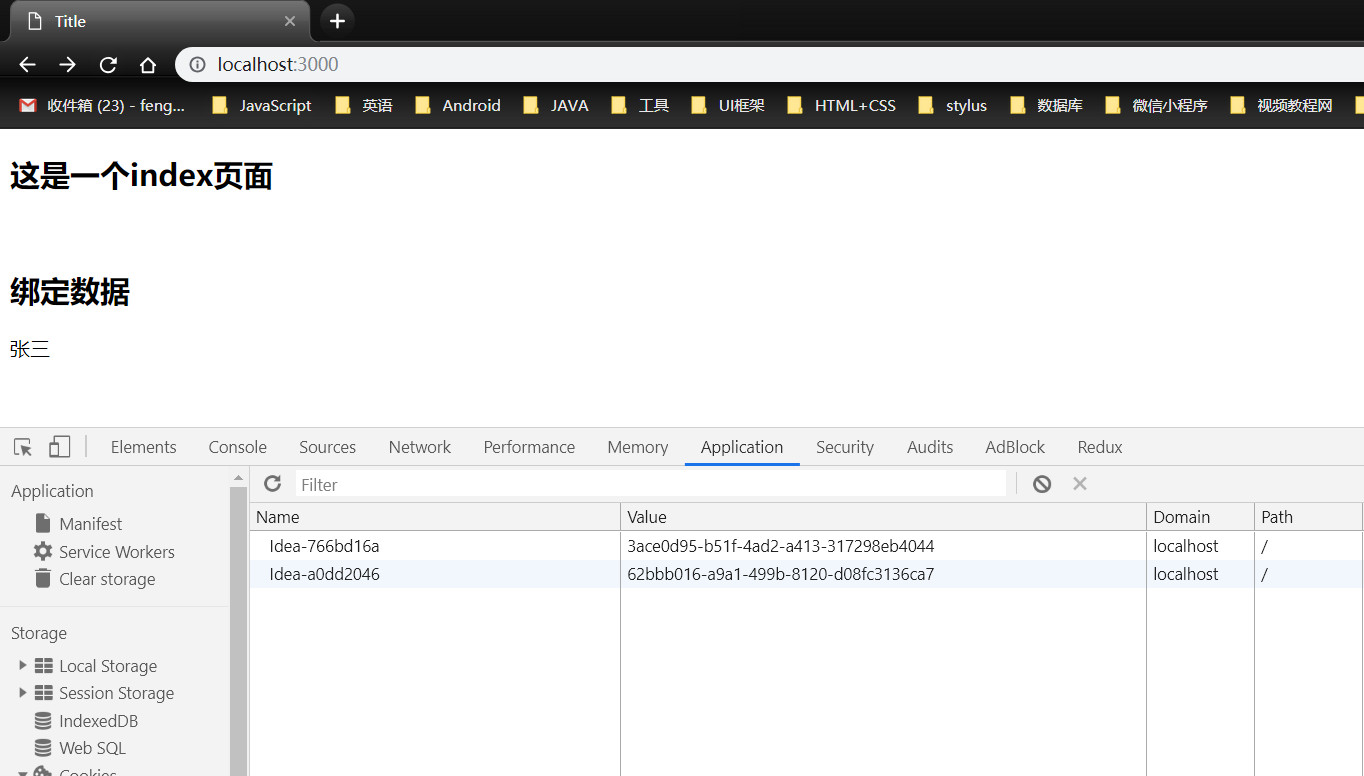Click the localhost:3000 address bar
This screenshot has height=776, width=1364.
coord(770,65)
